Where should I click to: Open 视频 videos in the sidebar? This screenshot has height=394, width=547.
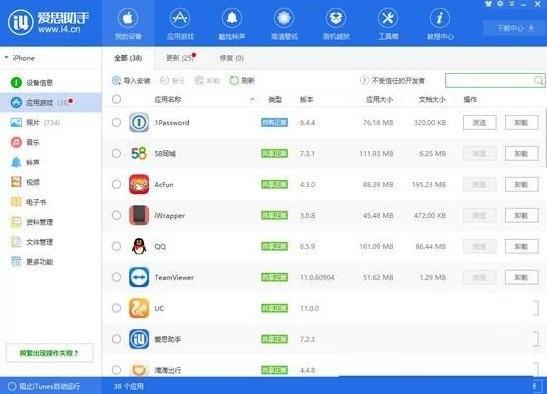pos(25,182)
